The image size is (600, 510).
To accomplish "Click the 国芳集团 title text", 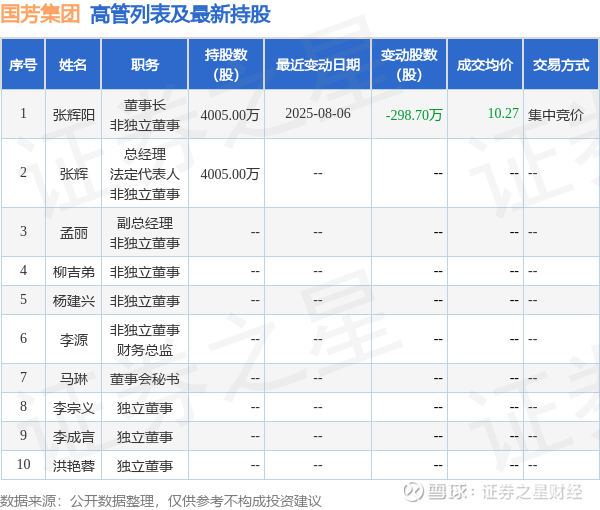I will (40, 14).
